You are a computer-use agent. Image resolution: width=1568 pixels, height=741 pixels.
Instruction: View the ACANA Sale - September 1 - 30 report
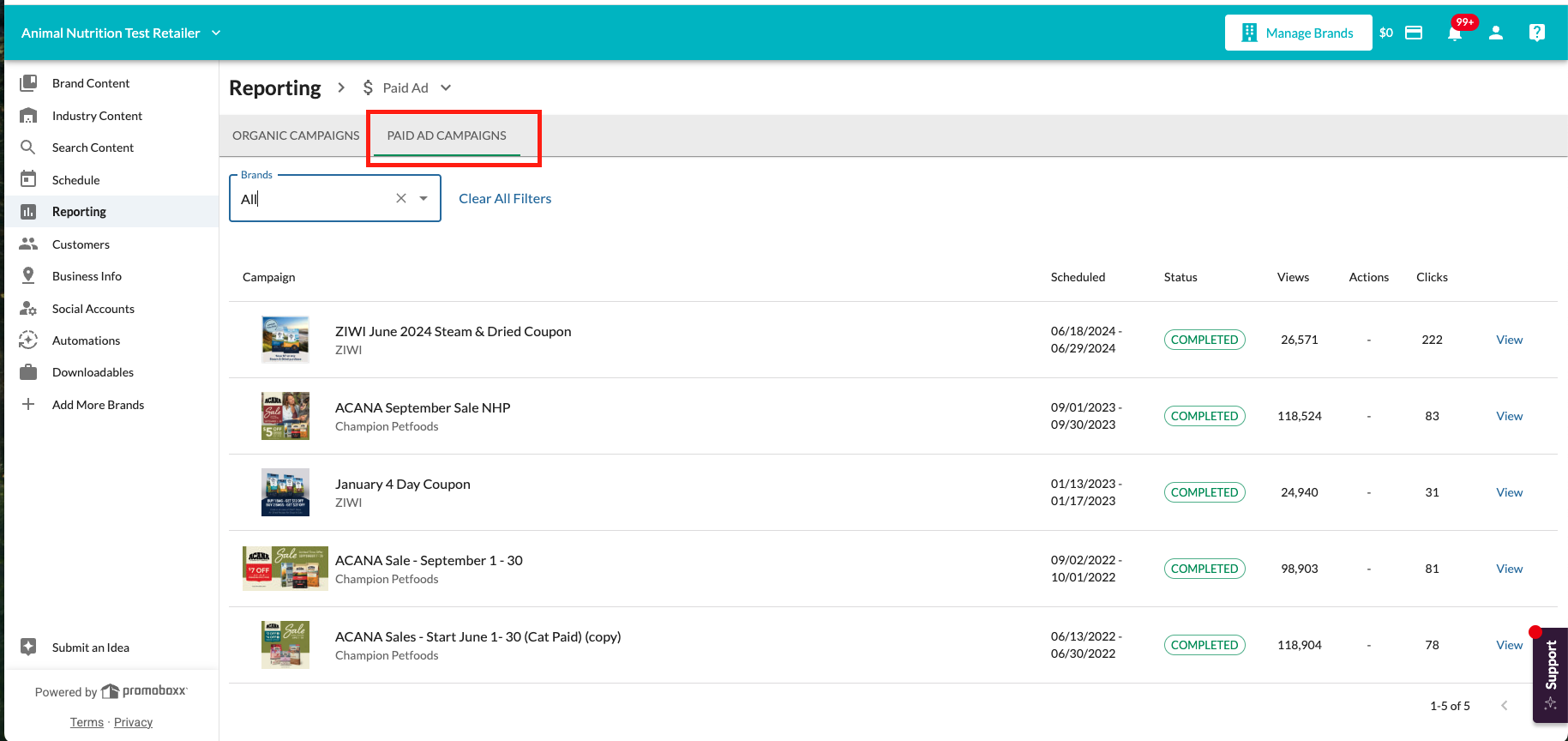(x=1509, y=569)
